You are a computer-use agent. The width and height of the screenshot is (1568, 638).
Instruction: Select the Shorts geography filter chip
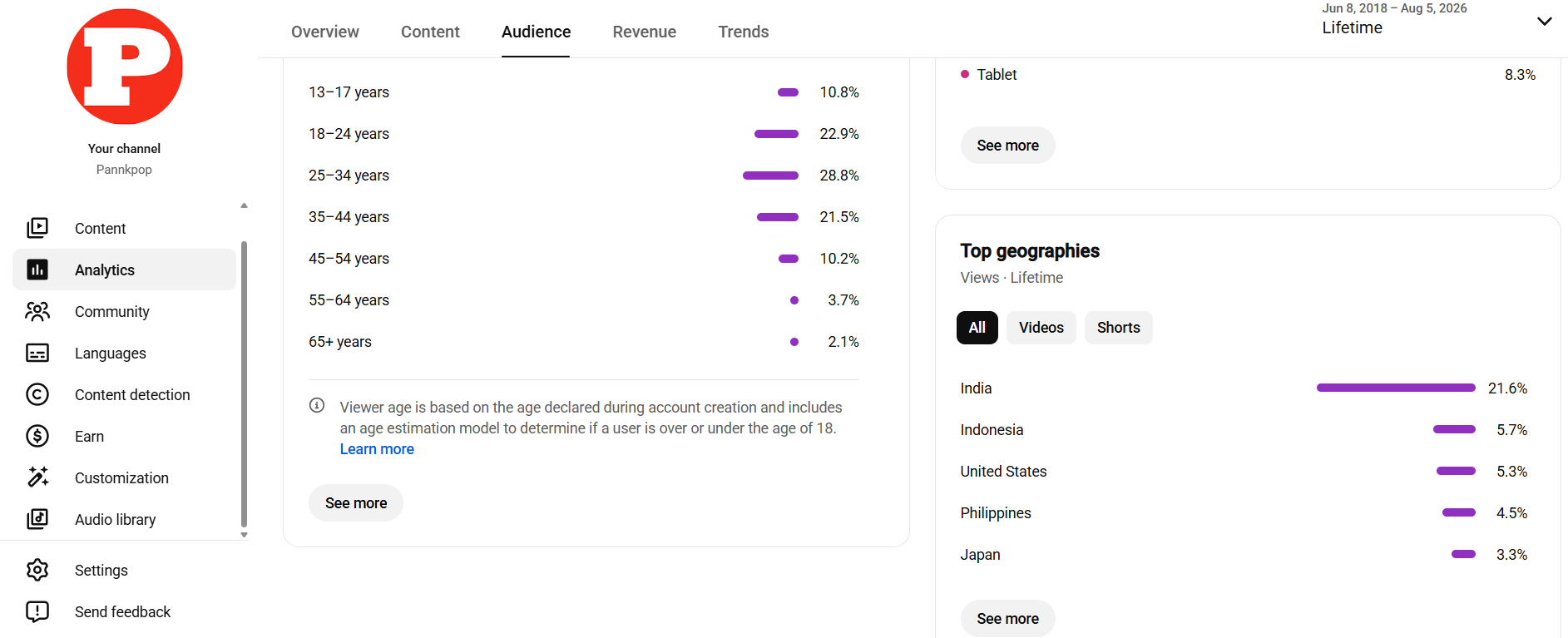pos(1119,328)
